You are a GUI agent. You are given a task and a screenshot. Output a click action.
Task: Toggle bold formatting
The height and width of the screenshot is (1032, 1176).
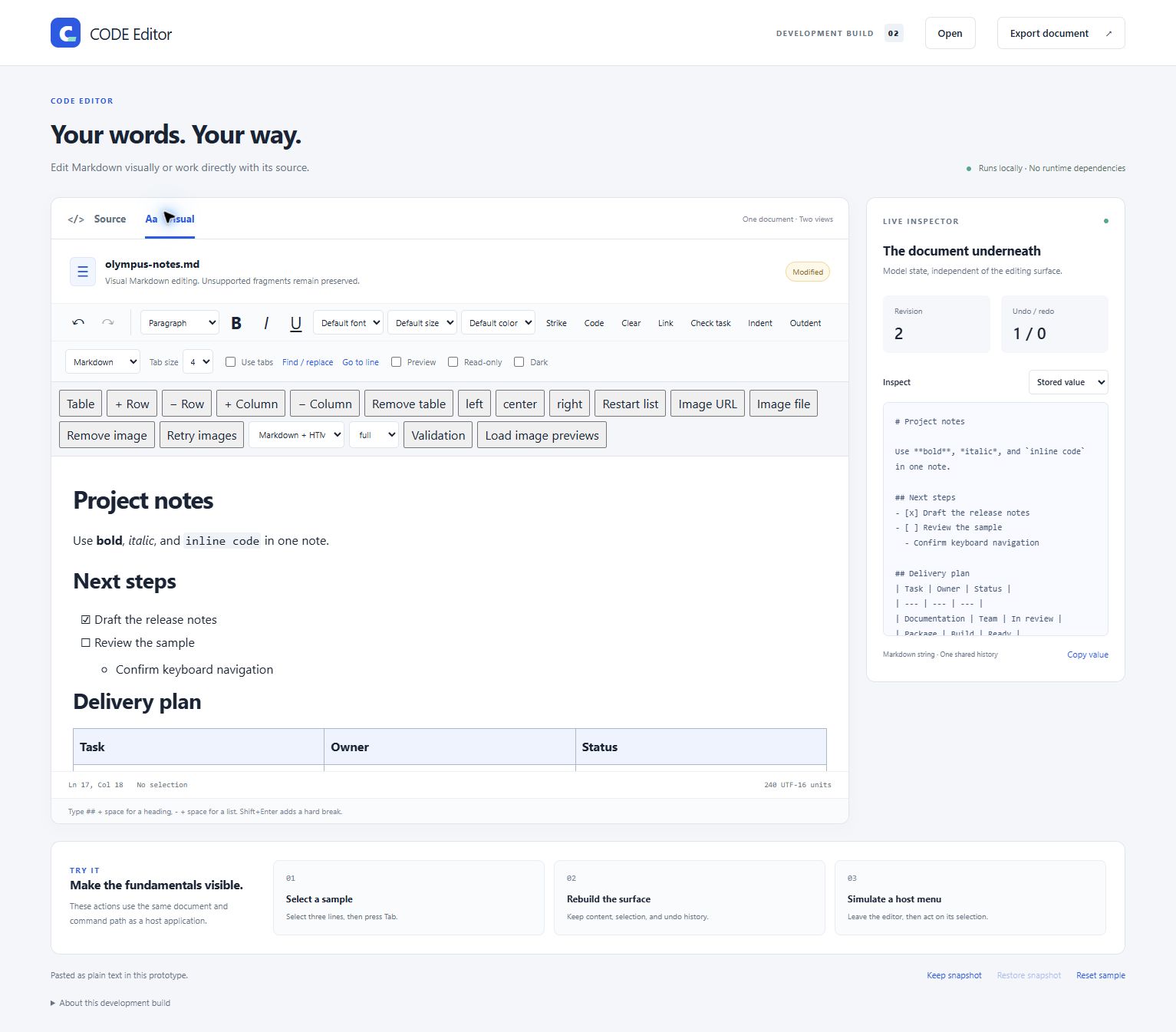point(236,323)
